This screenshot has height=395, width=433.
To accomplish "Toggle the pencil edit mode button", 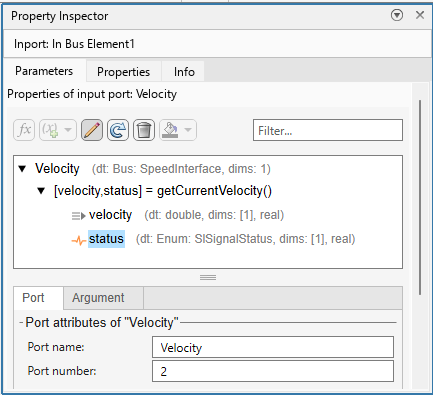I will pos(92,130).
